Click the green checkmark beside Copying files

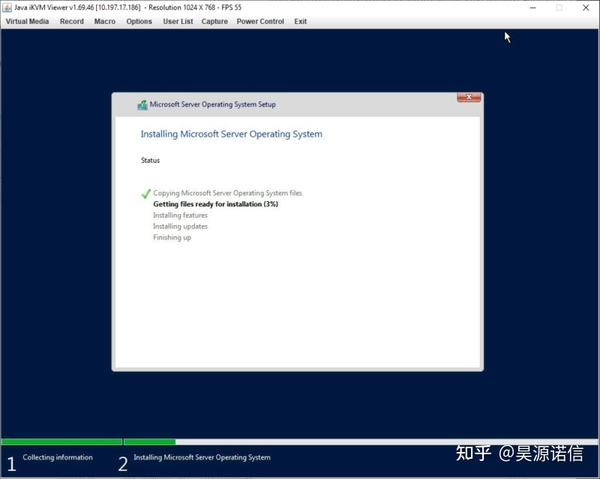[x=146, y=194]
